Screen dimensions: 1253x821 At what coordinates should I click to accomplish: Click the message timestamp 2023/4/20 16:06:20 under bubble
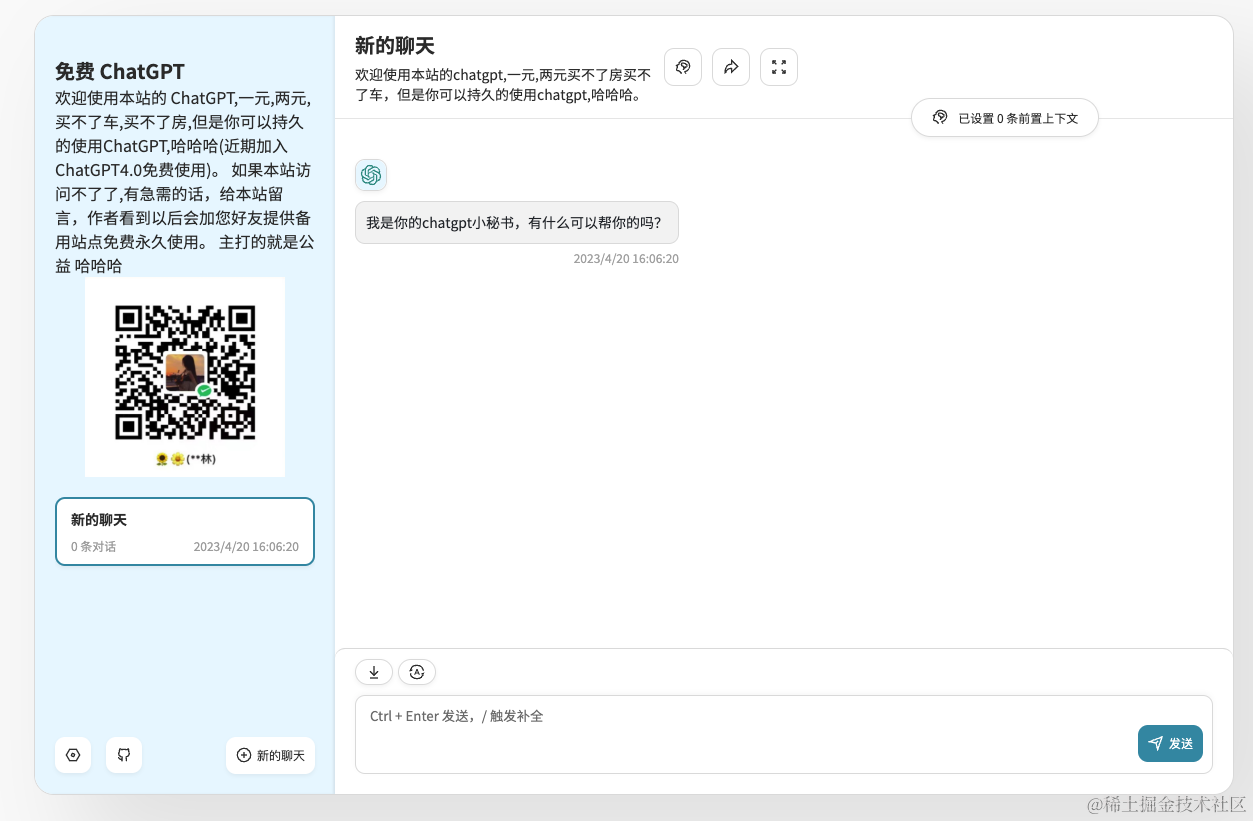coord(626,258)
